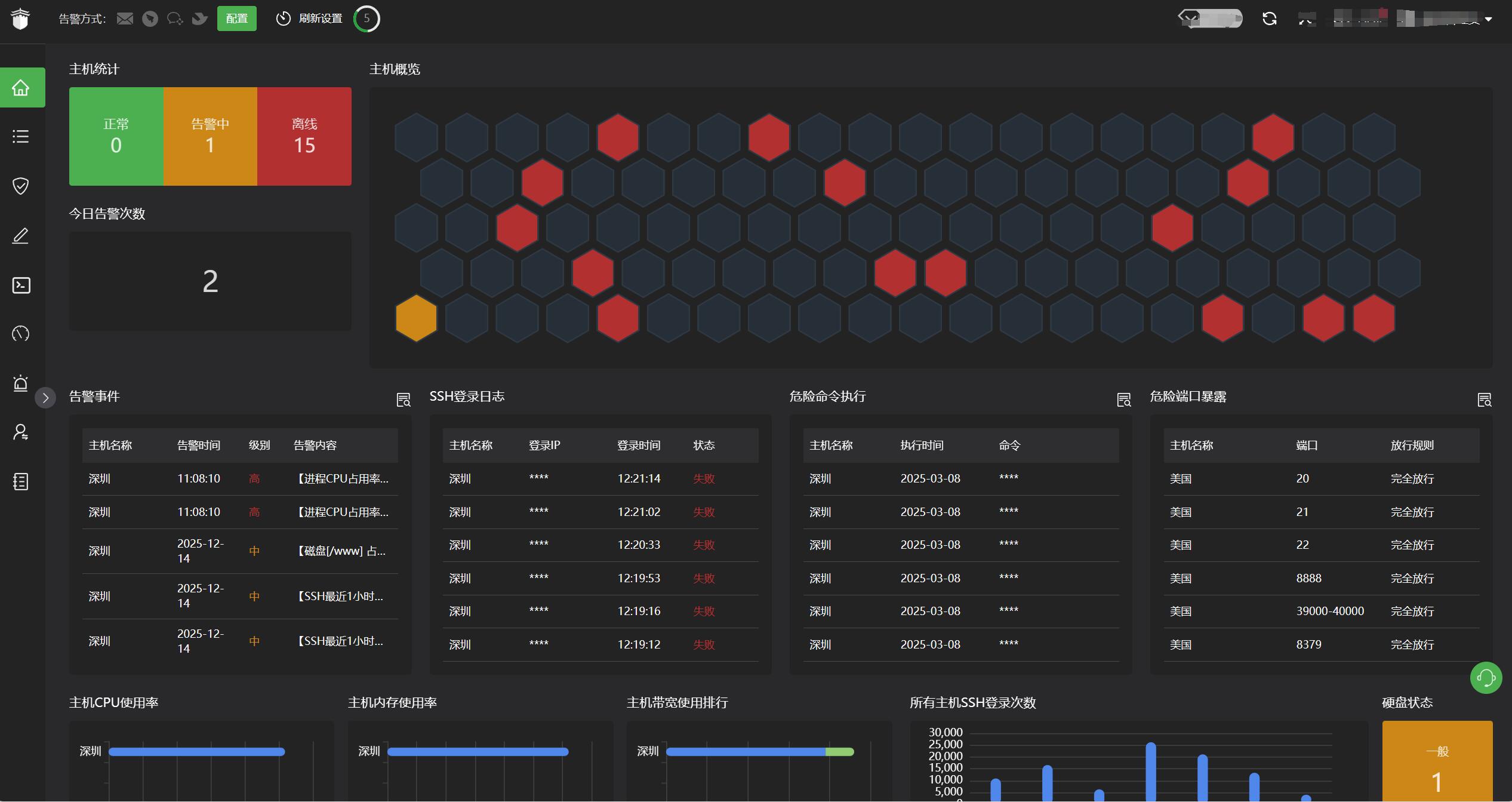This screenshot has width=1512, height=802.
Task: Open the home dashboard sidebar icon
Action: click(x=21, y=88)
